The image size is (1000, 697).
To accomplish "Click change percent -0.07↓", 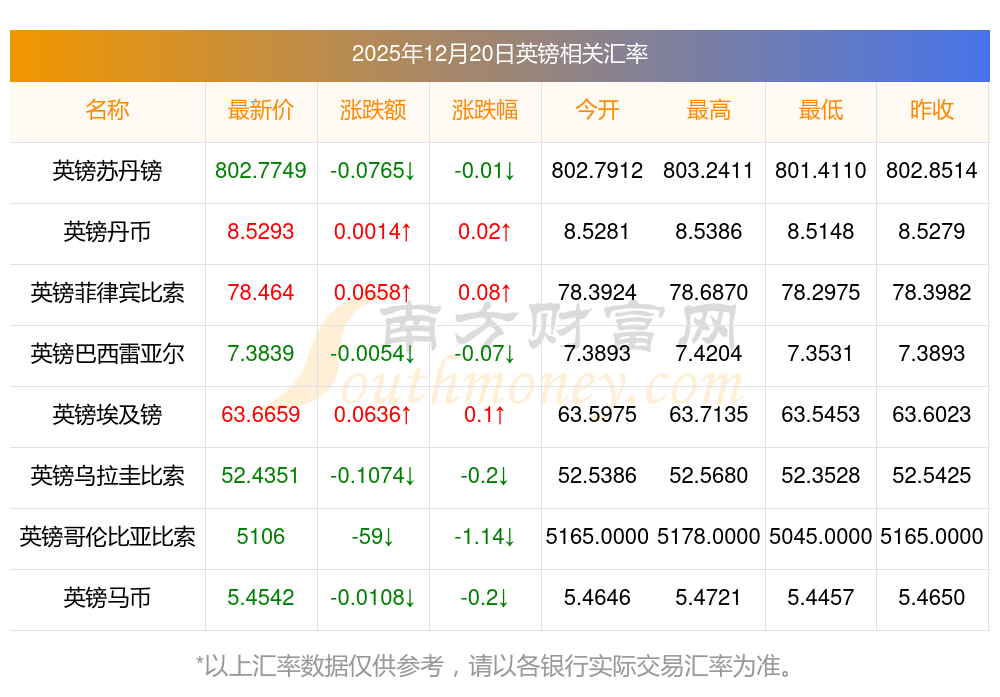I will click(485, 353).
